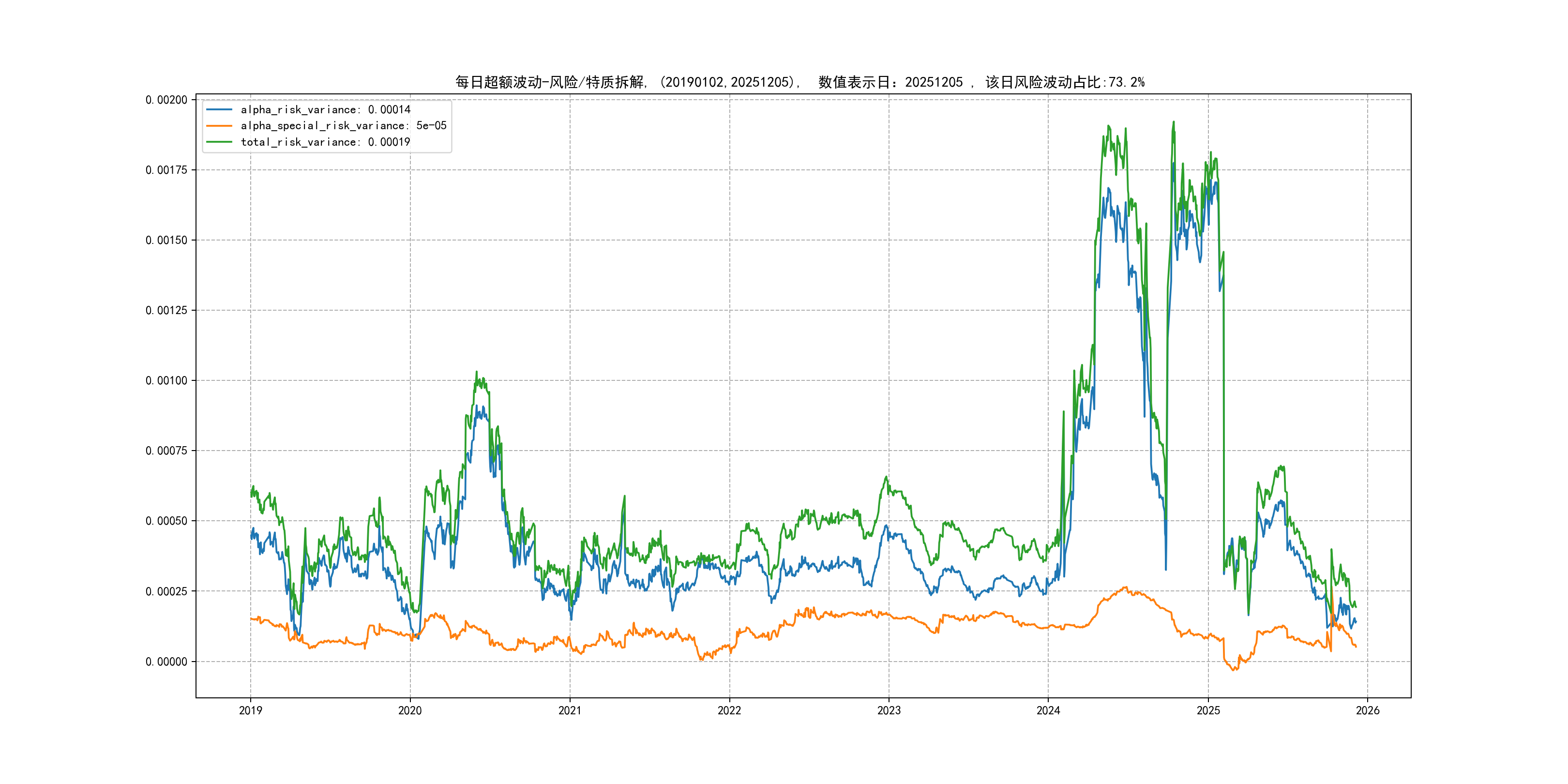The width and height of the screenshot is (1568, 784).
Task: Select the alpha_risk_variance legend label
Action: tap(326, 109)
